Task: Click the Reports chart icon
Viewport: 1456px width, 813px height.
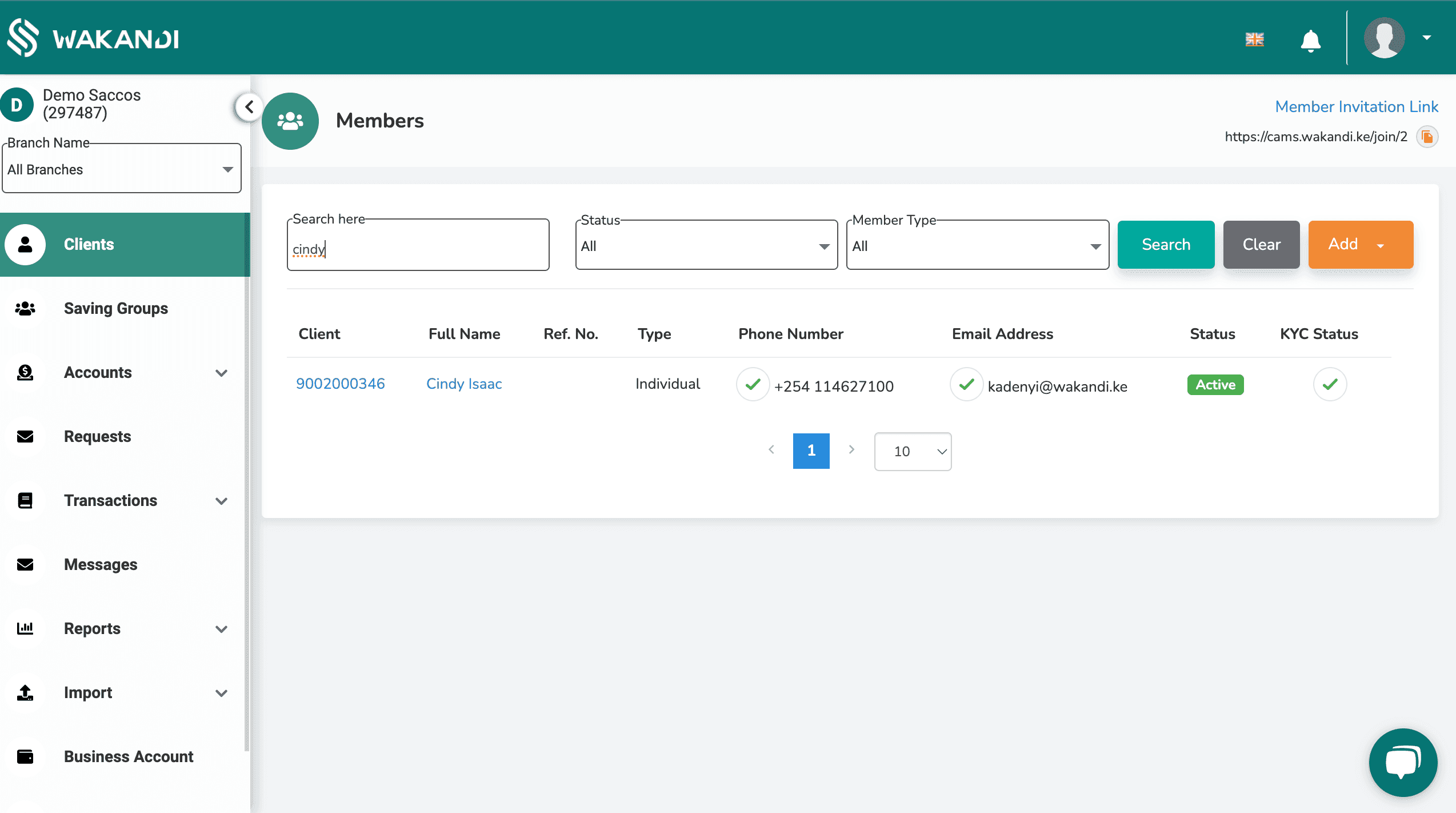Action: pyautogui.click(x=25, y=628)
